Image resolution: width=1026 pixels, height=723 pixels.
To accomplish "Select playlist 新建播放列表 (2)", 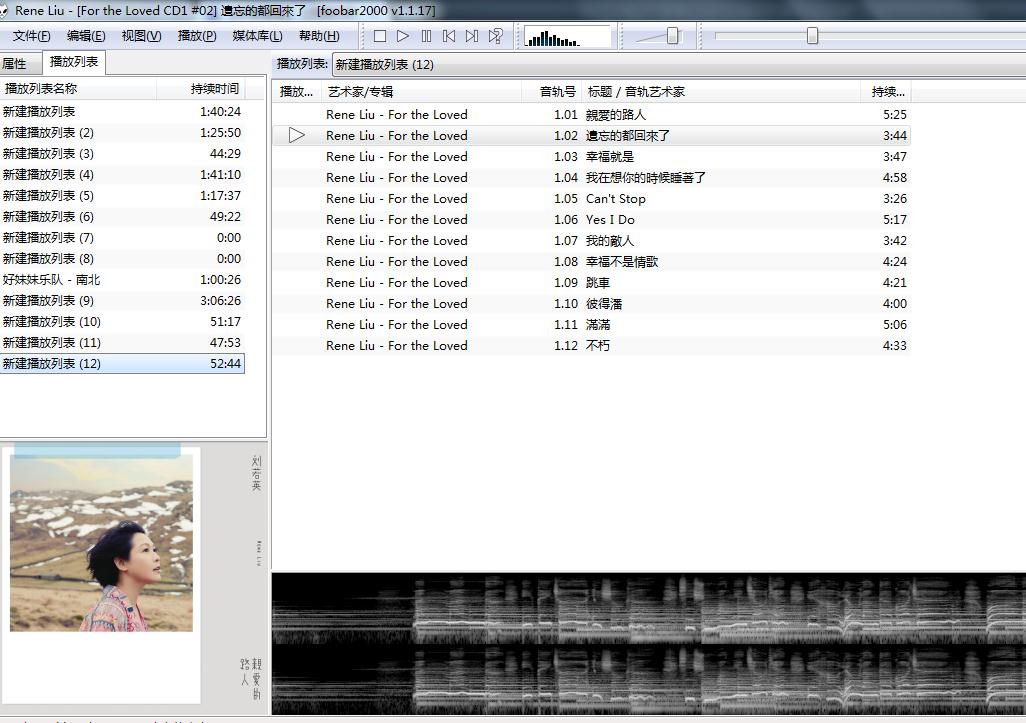I will 122,133.
